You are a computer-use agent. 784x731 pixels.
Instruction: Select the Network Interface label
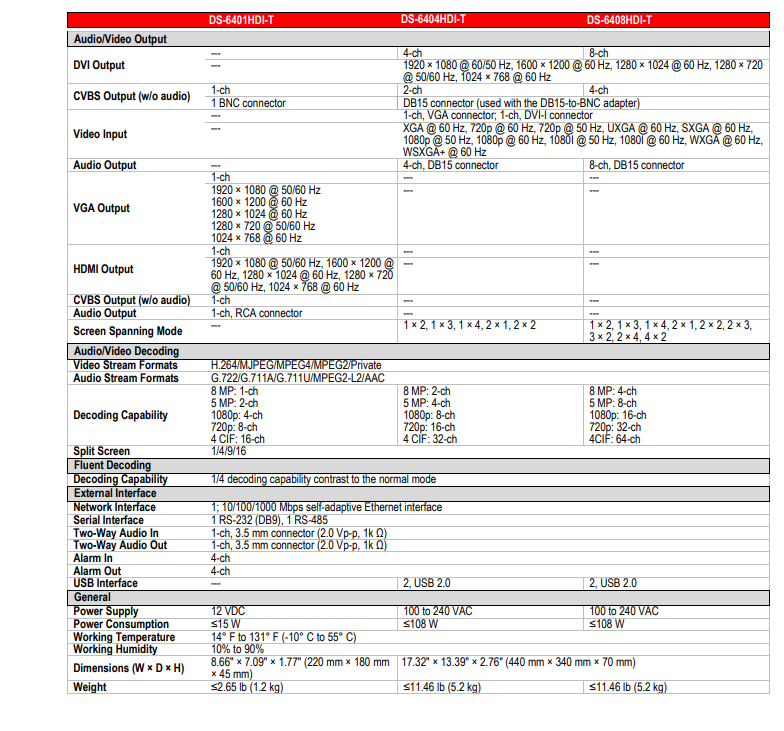114,507
